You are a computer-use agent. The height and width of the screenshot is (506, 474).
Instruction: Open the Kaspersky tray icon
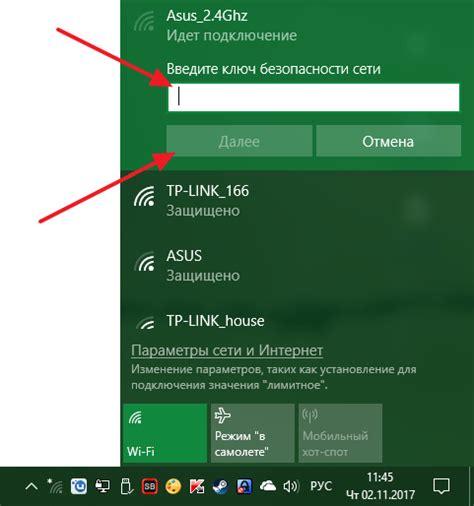(x=197, y=487)
